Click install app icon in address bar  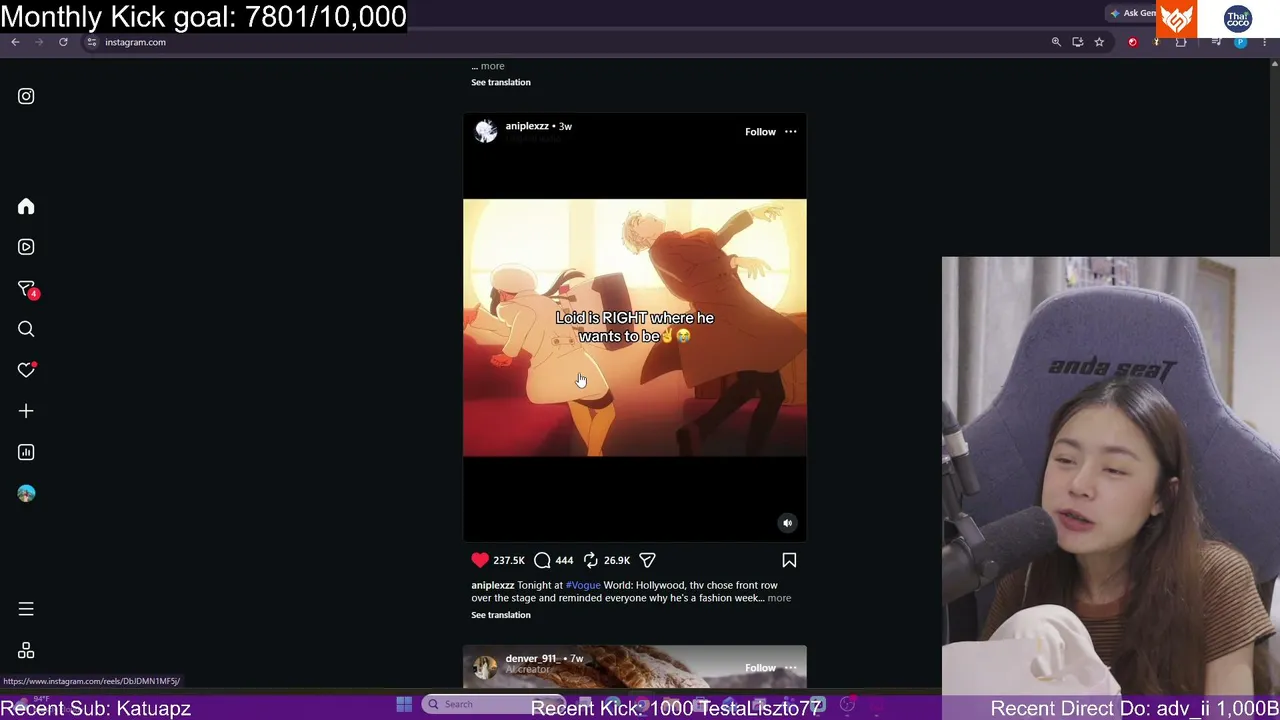(1077, 42)
